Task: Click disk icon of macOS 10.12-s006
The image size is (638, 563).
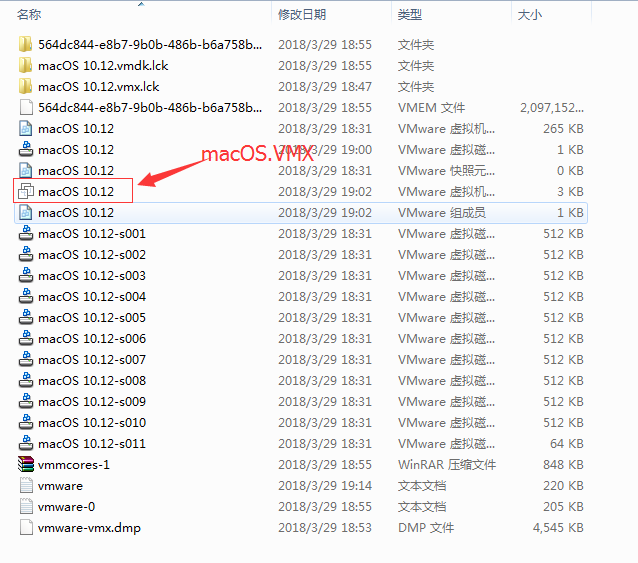Action: [x=26, y=338]
